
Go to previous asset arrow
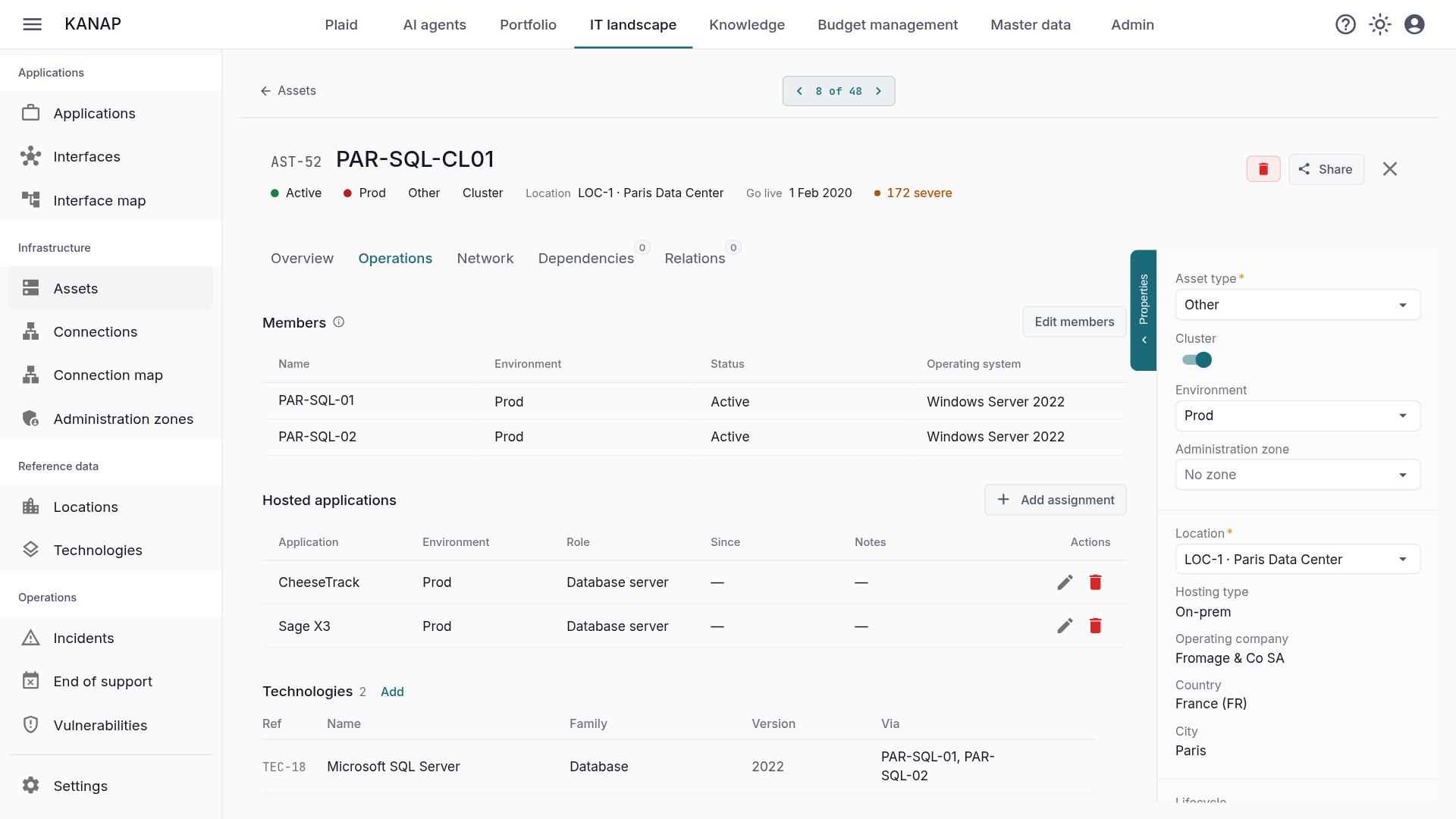coord(799,91)
